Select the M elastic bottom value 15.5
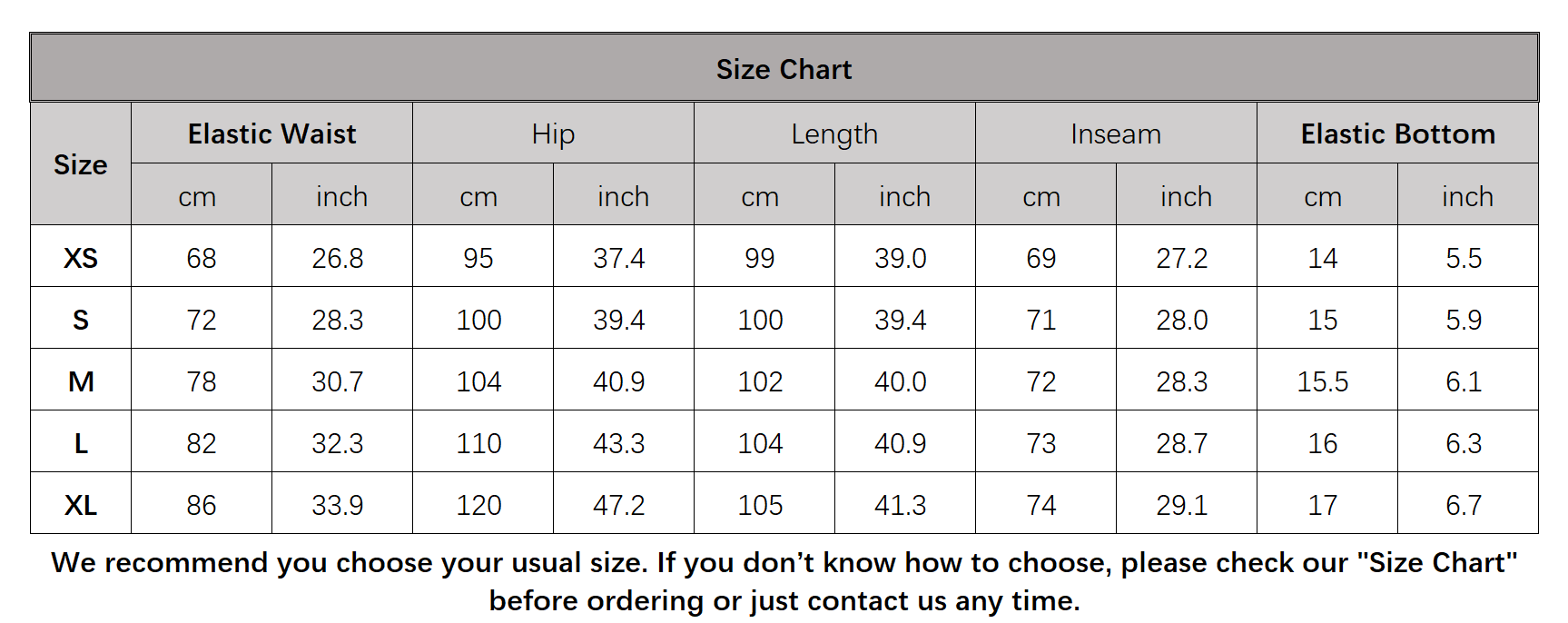1568x623 pixels. 1323,381
